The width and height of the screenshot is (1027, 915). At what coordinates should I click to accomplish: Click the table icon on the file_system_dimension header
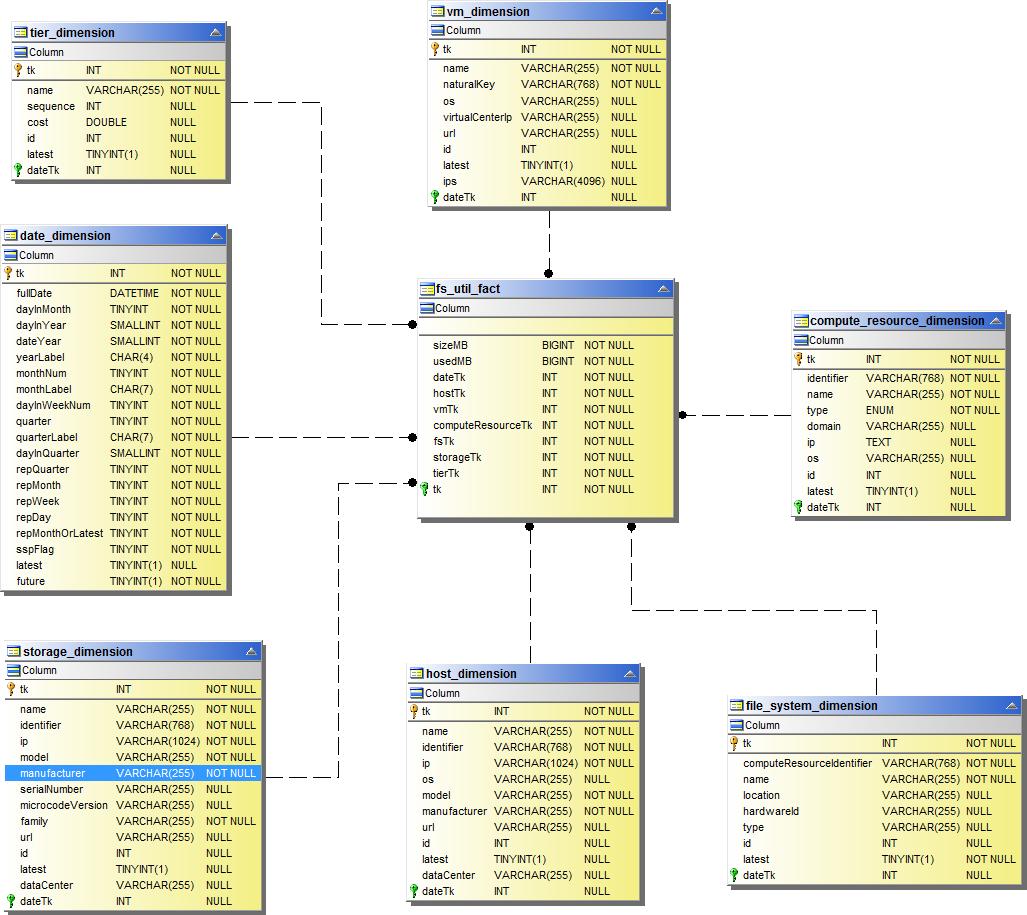tap(737, 705)
